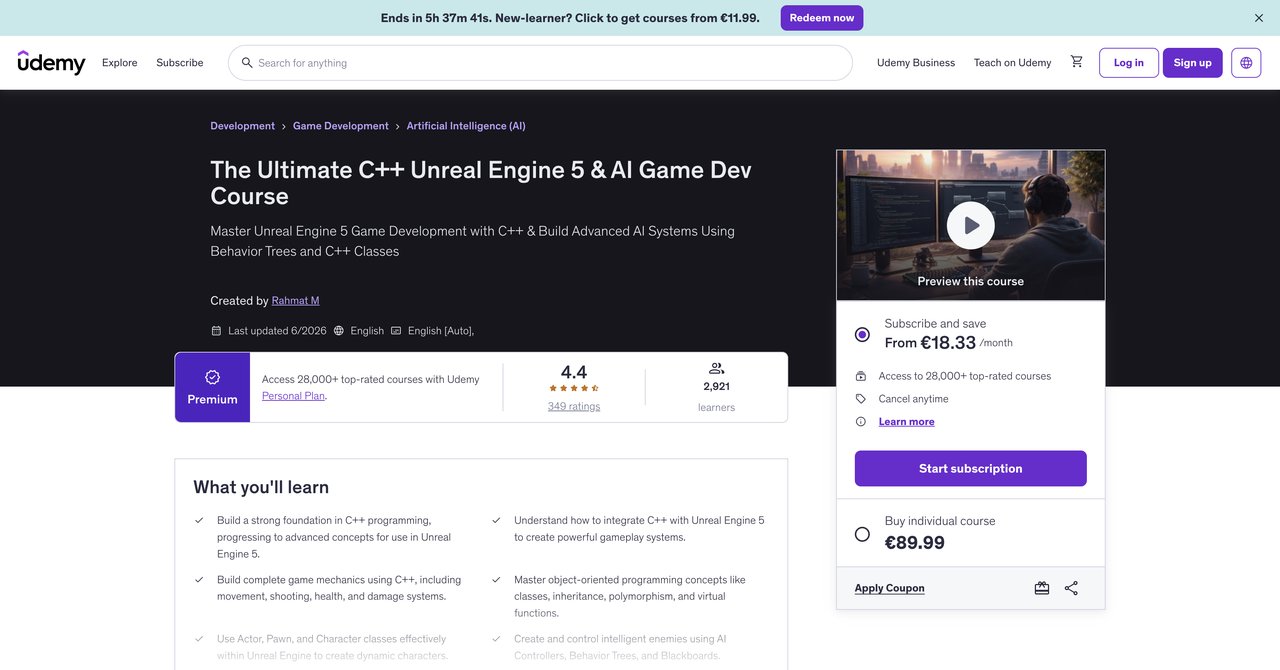Image resolution: width=1280 pixels, height=670 pixels.
Task: Click the countdown promo banner text
Action: [570, 18]
